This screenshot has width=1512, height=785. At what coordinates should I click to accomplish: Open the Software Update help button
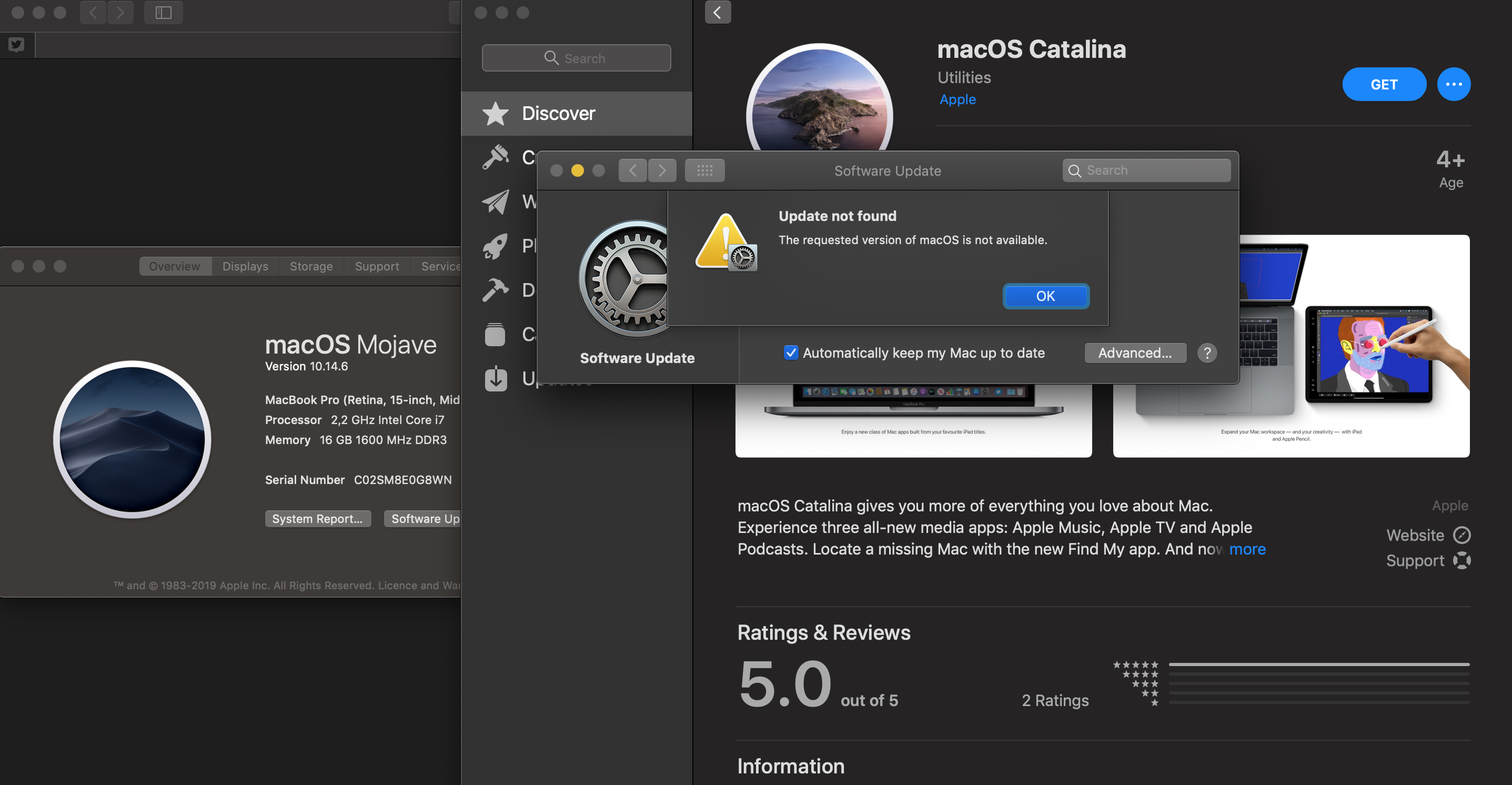pyautogui.click(x=1207, y=353)
